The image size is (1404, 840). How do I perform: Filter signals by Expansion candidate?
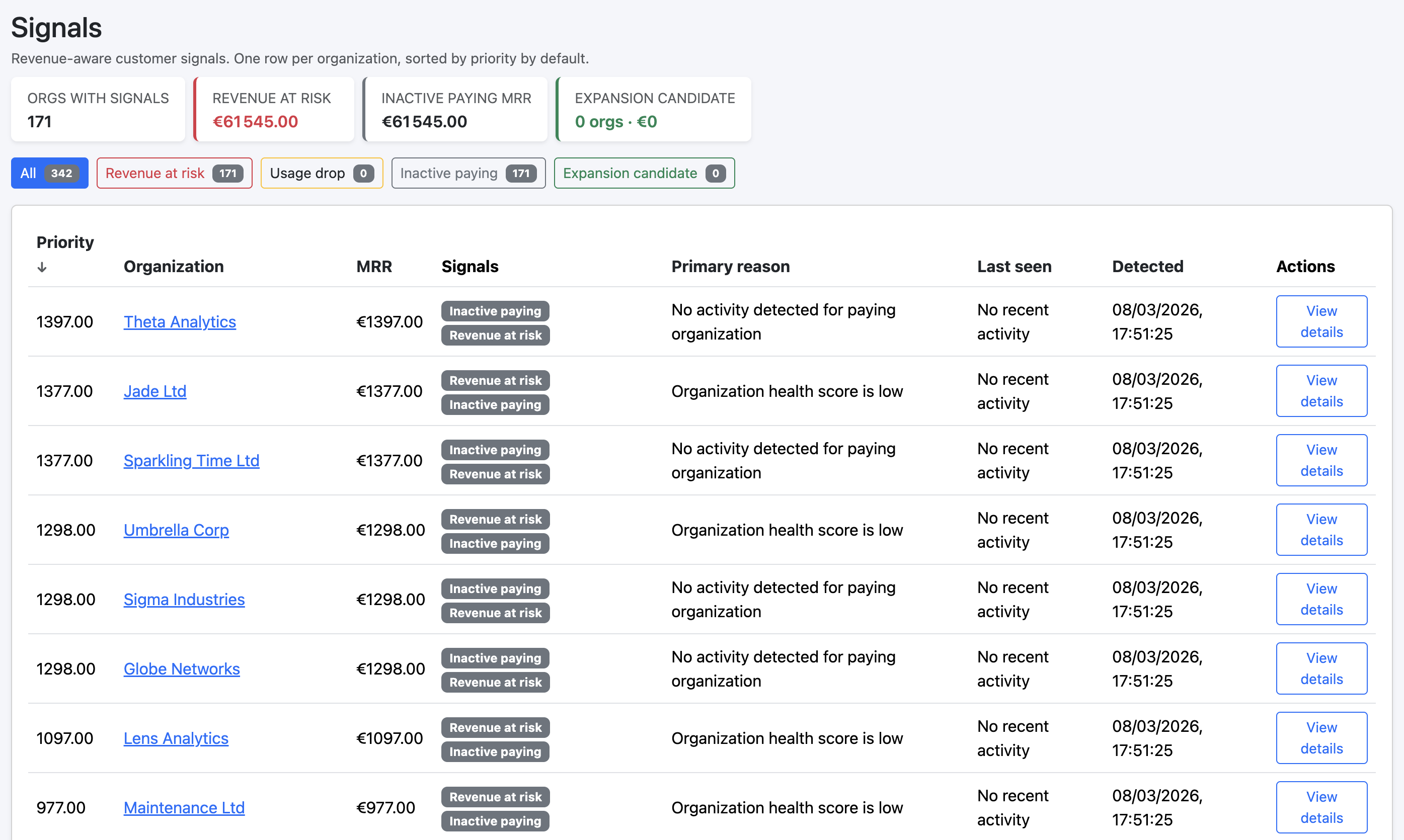[644, 173]
